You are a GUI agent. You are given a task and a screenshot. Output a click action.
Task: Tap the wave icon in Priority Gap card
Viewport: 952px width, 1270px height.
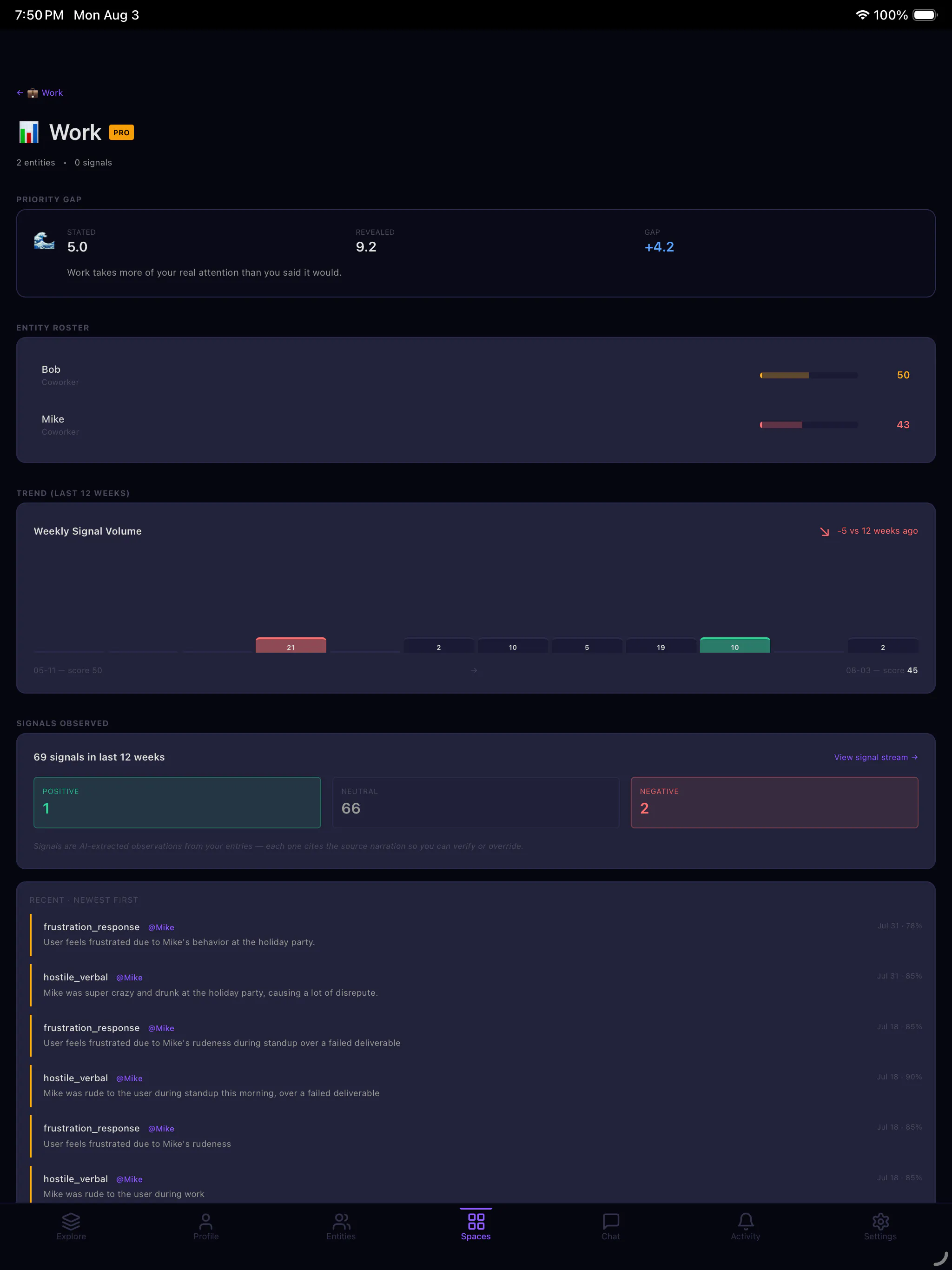tap(44, 240)
